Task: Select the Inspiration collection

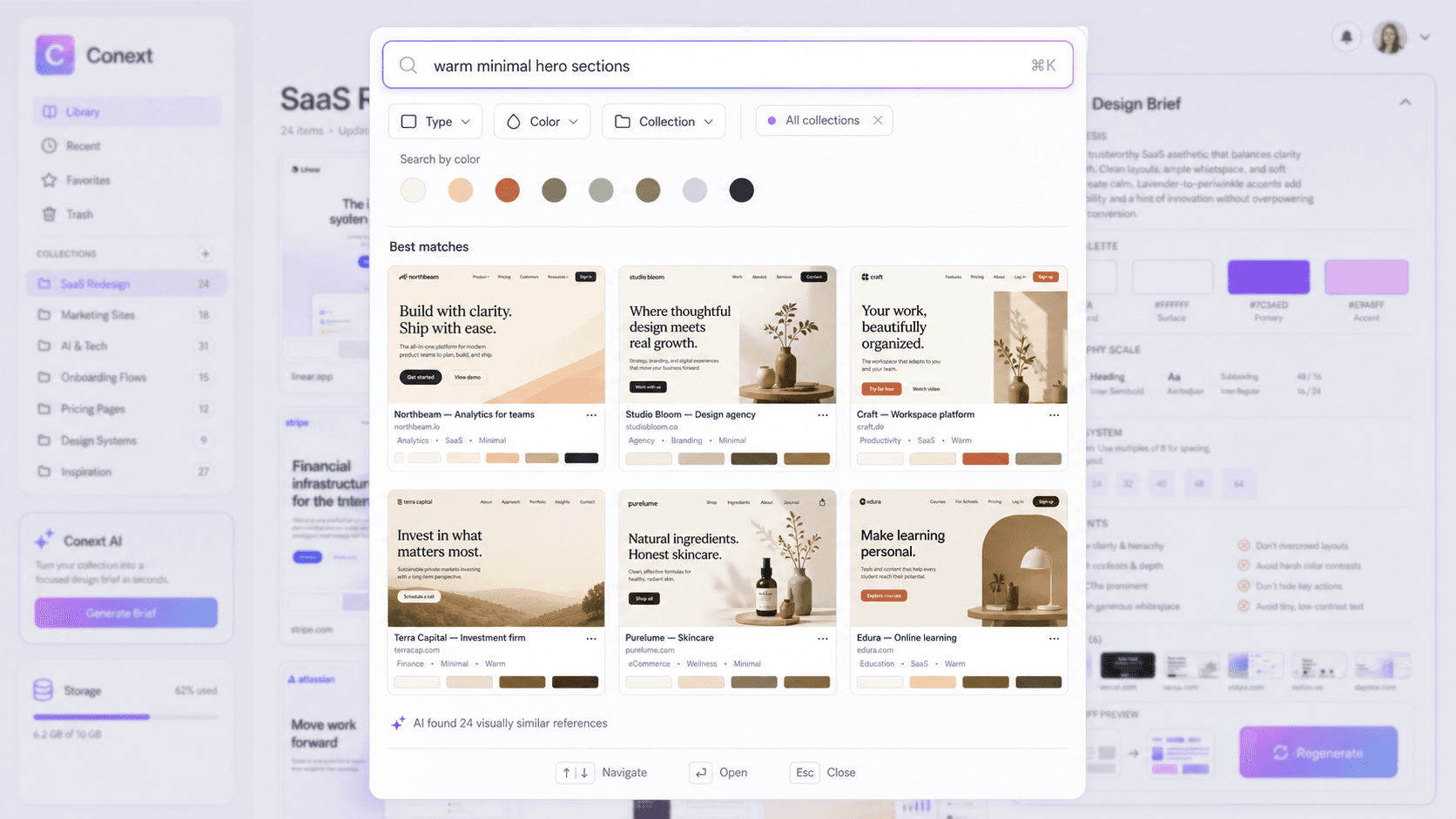Action: [x=126, y=472]
